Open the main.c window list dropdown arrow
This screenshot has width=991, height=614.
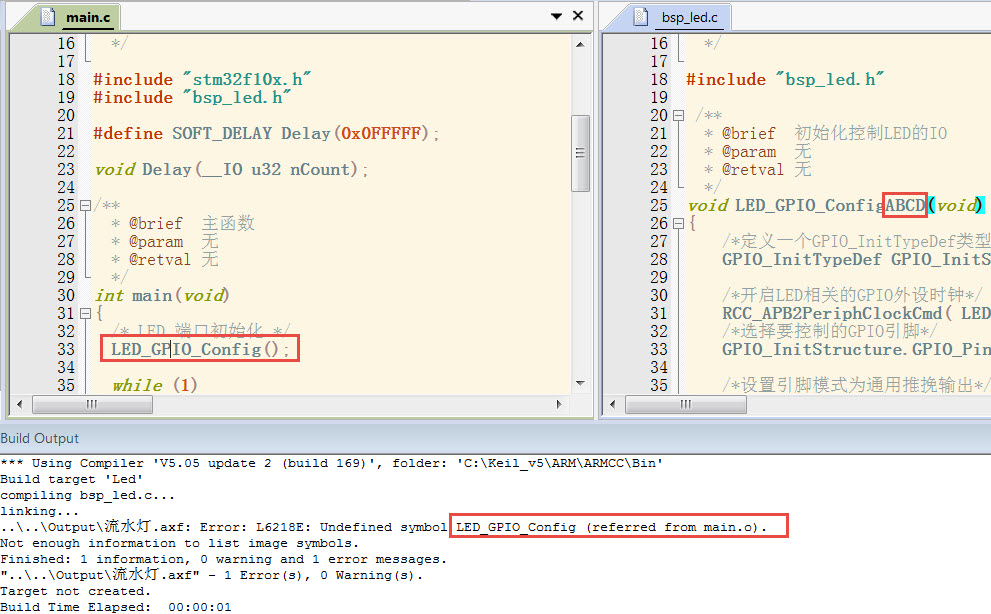point(556,16)
